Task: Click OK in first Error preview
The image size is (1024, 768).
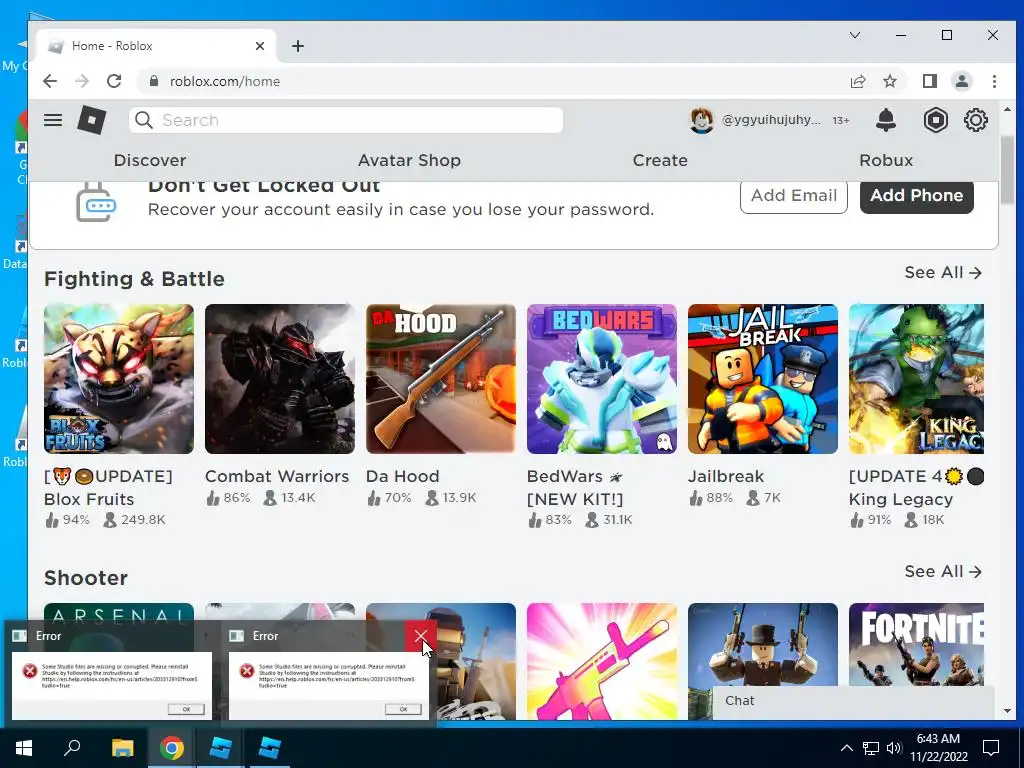Action: 186,709
